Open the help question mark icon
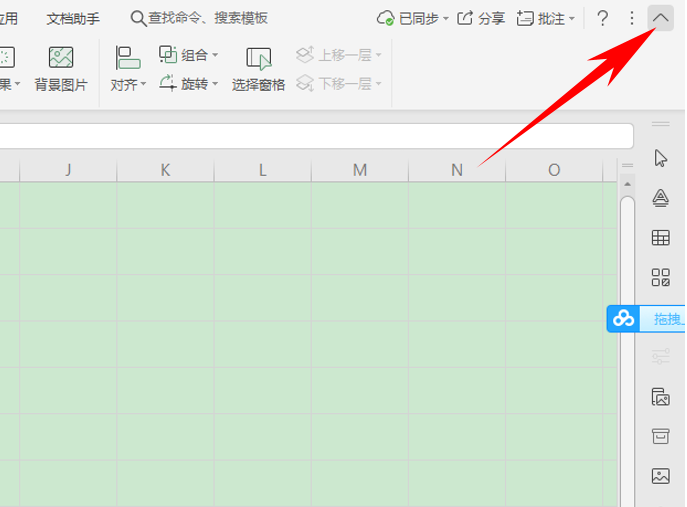687x507 pixels. [602, 18]
